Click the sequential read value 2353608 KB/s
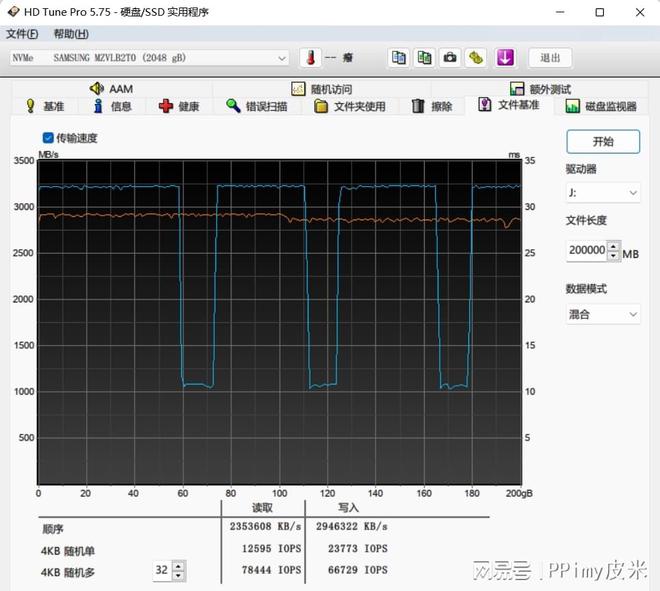Screen dimensions: 660x591 266,526
